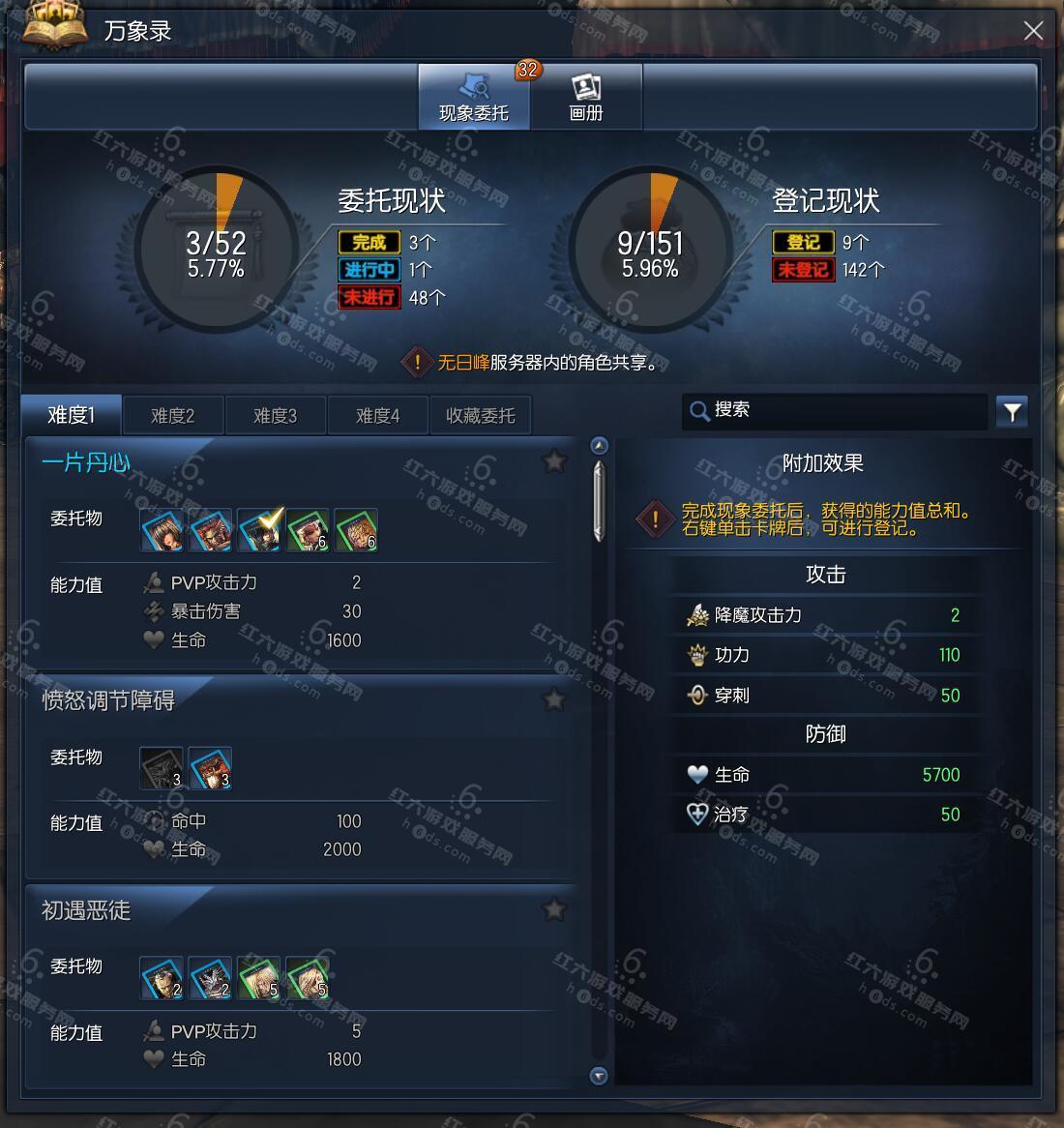
Task: Toggle favorite star for 一片丹心
Action: tap(554, 461)
